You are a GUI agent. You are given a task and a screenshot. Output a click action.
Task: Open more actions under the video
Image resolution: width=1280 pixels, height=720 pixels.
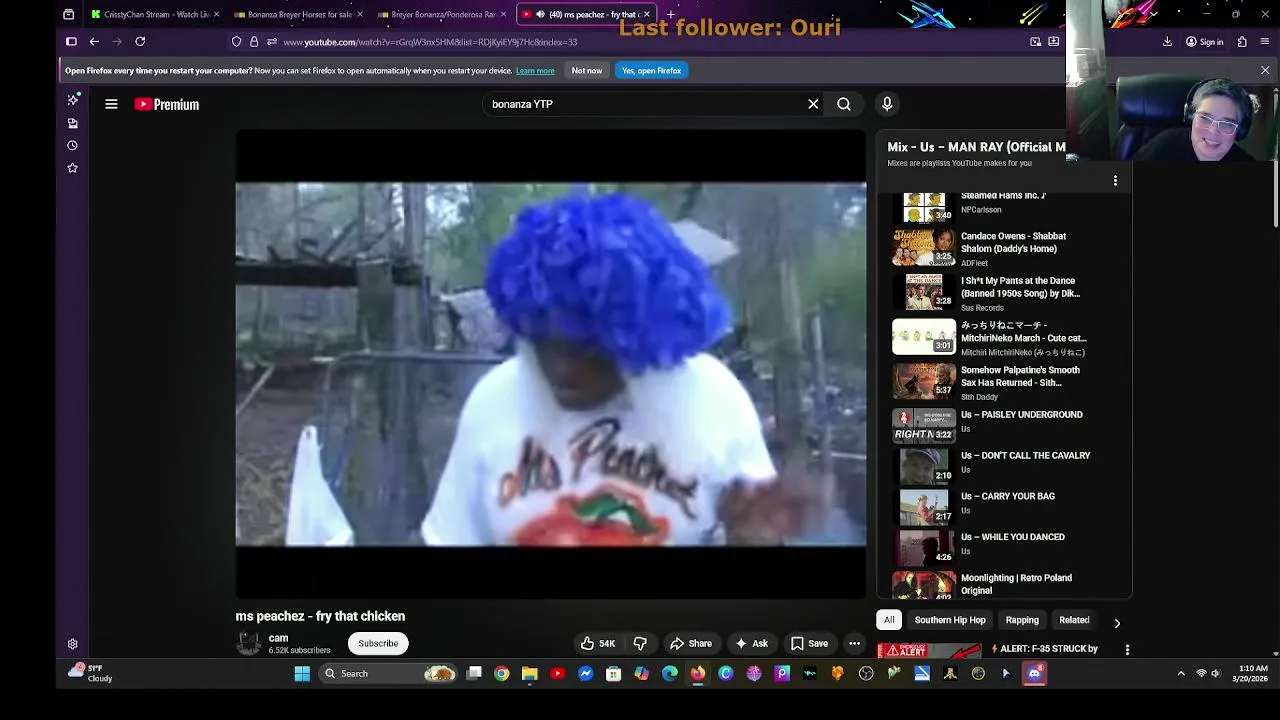854,643
